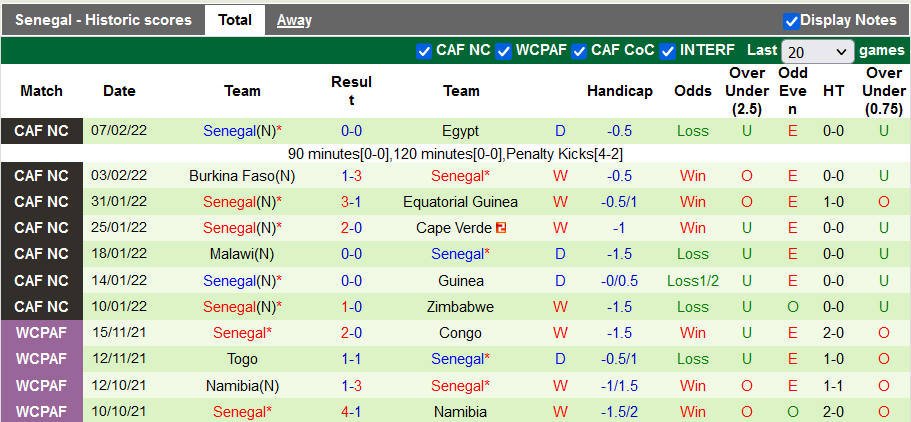The image size is (911, 422).
Task: Switch to the Away tab
Action: click(294, 20)
